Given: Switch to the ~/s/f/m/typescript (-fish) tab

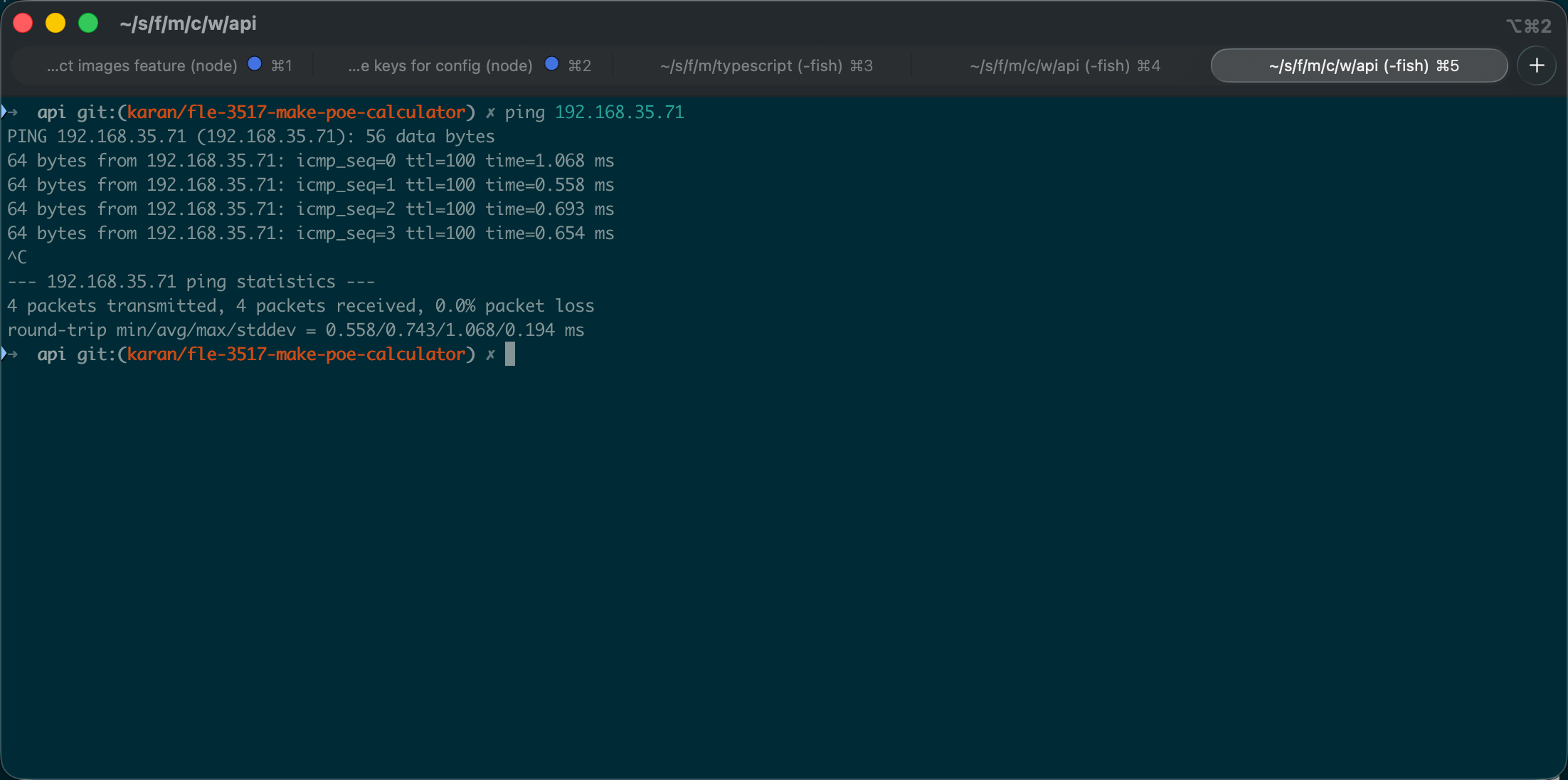Looking at the screenshot, I should pos(766,65).
